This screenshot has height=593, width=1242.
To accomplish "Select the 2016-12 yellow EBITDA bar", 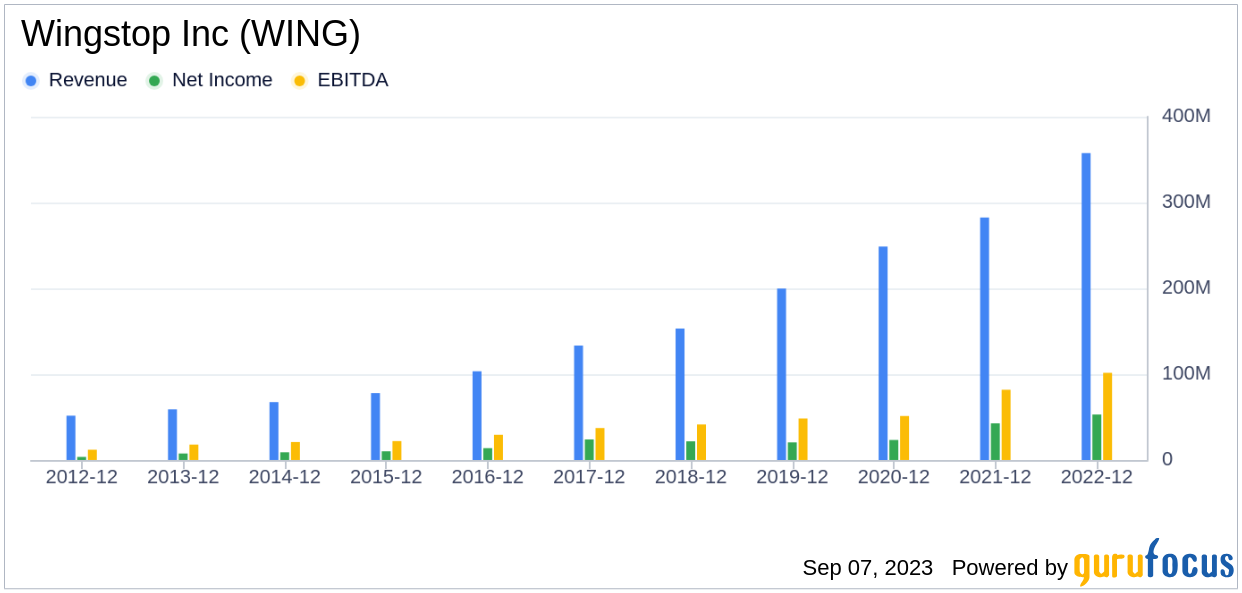I will pos(499,448).
